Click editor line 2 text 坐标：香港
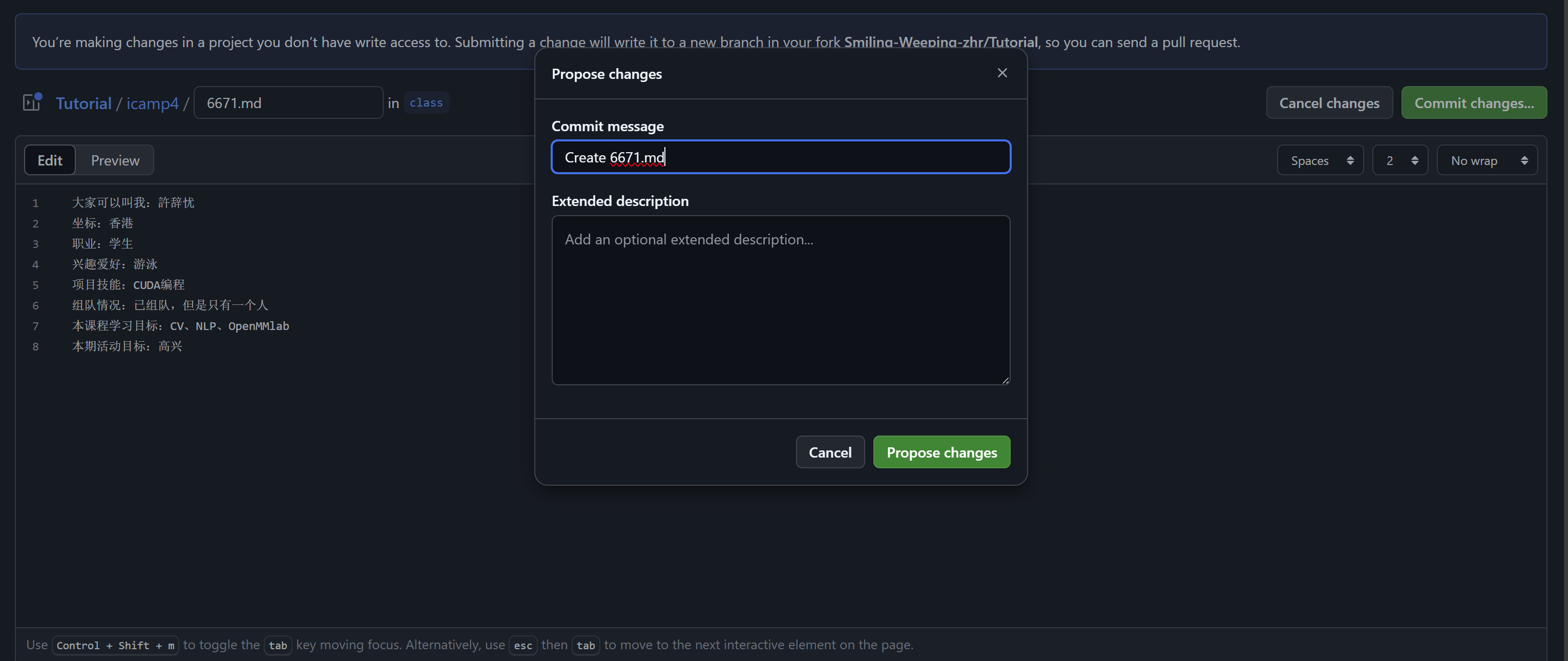This screenshot has width=1568, height=661. coord(102,223)
